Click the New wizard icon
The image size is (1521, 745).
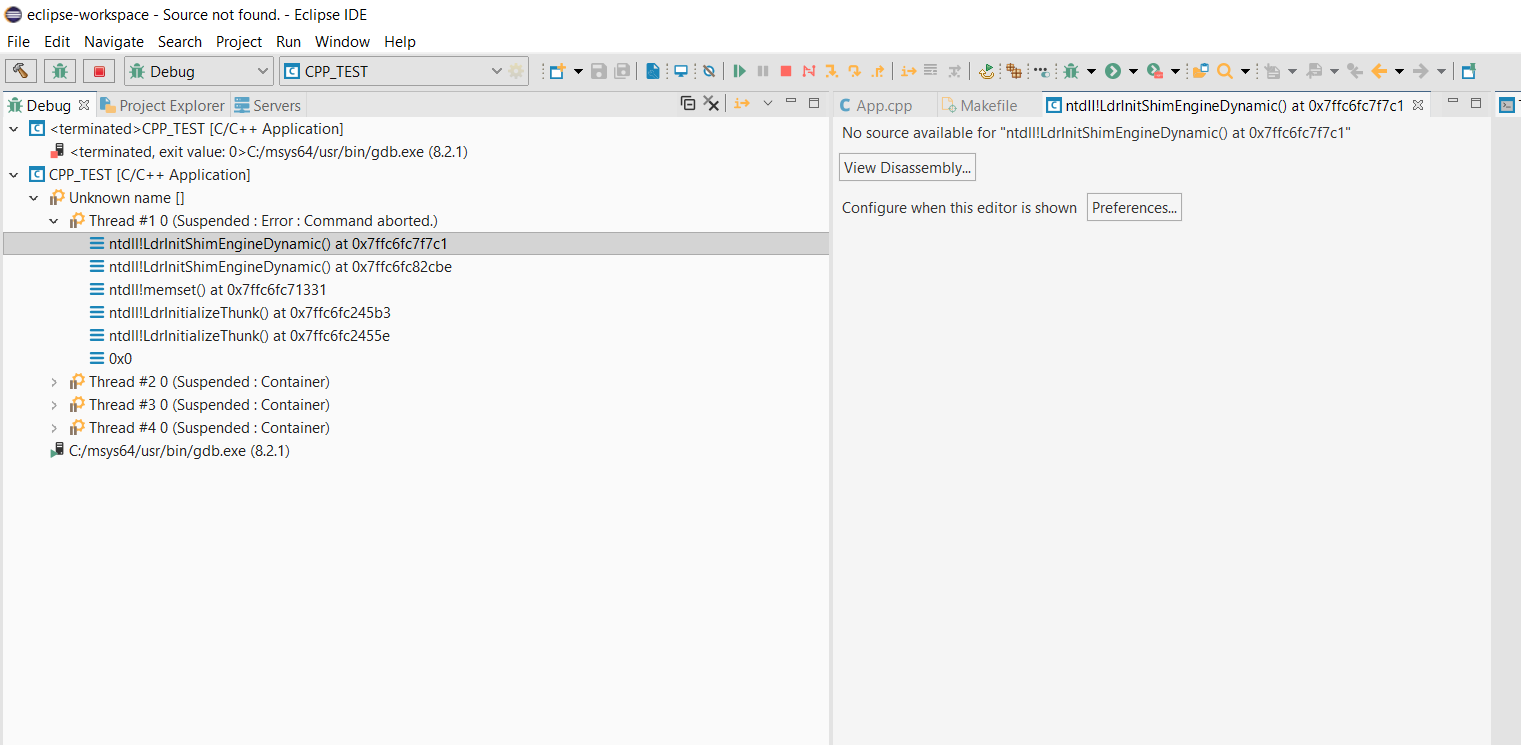click(x=558, y=71)
